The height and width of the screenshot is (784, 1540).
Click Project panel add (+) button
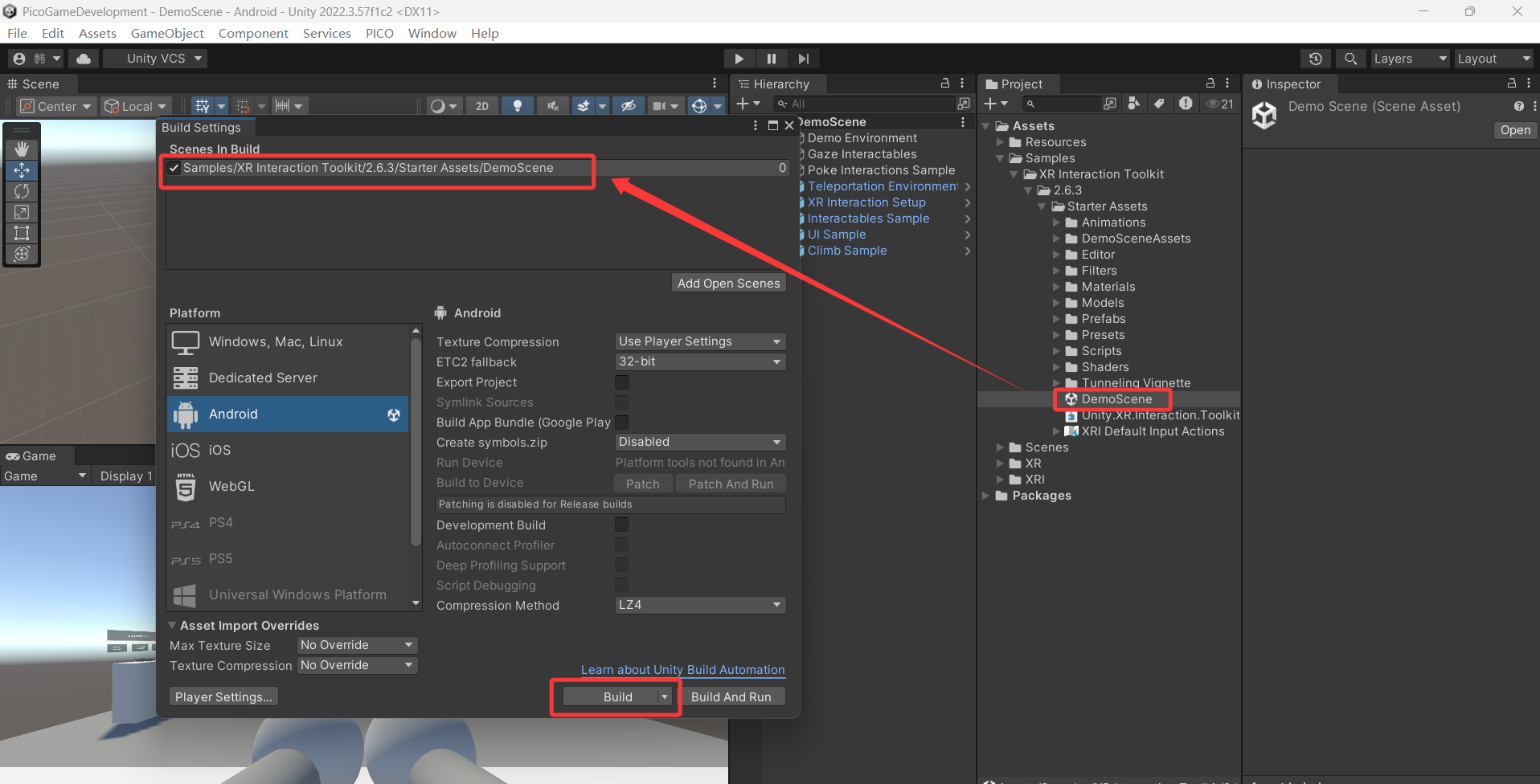click(996, 104)
